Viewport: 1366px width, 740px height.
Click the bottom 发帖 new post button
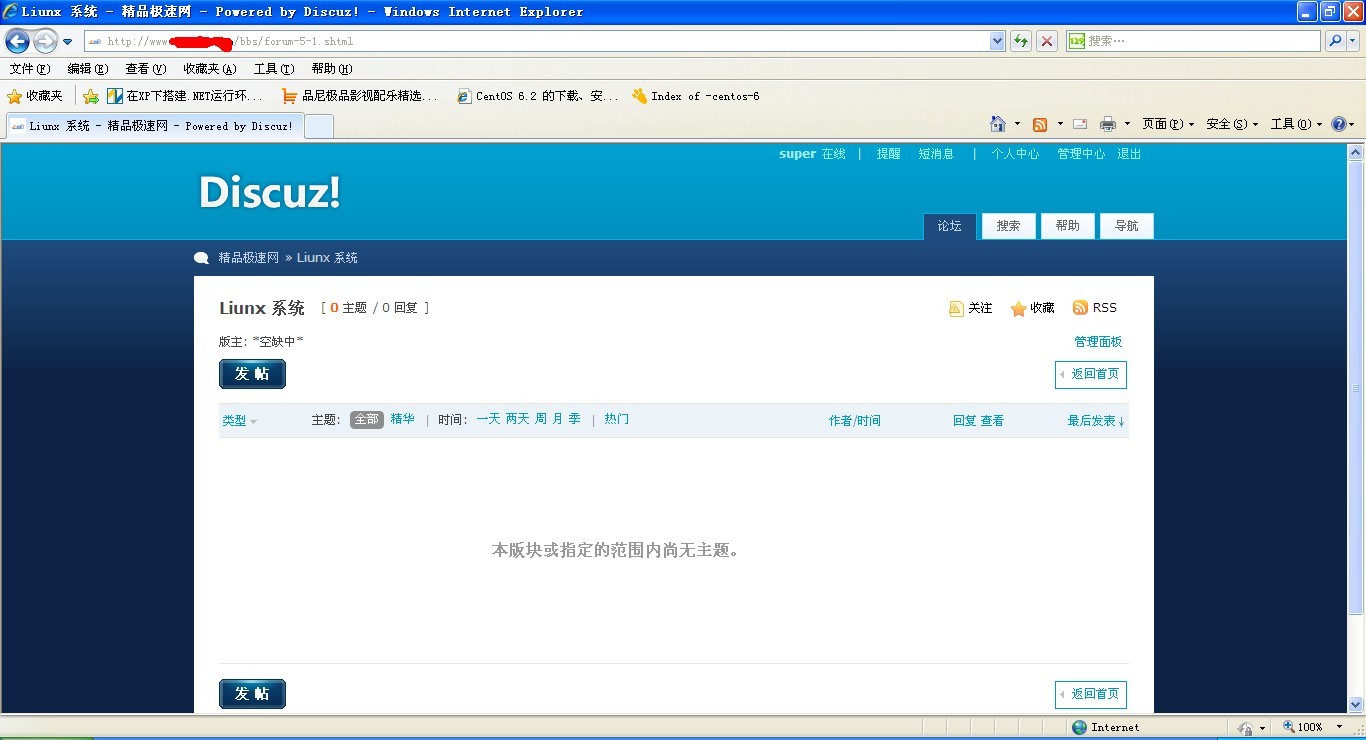[x=252, y=694]
